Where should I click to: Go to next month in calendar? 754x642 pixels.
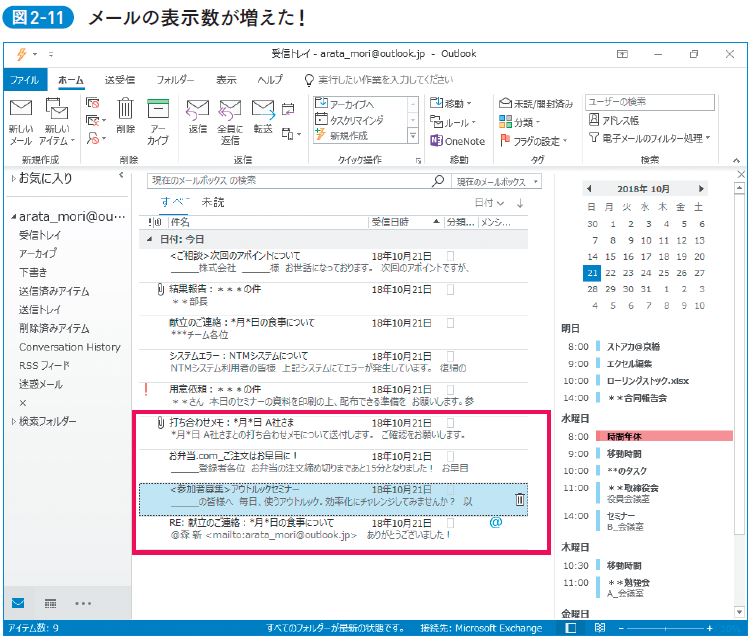(x=701, y=189)
